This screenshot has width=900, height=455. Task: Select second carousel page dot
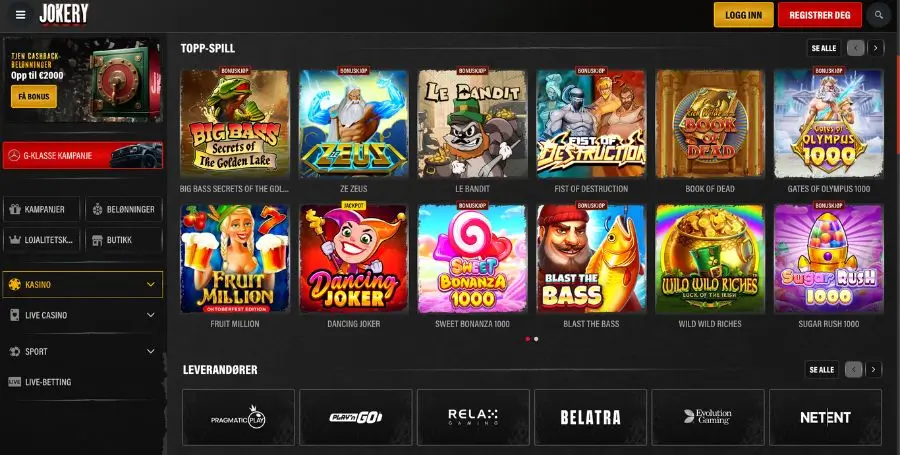[536, 339]
